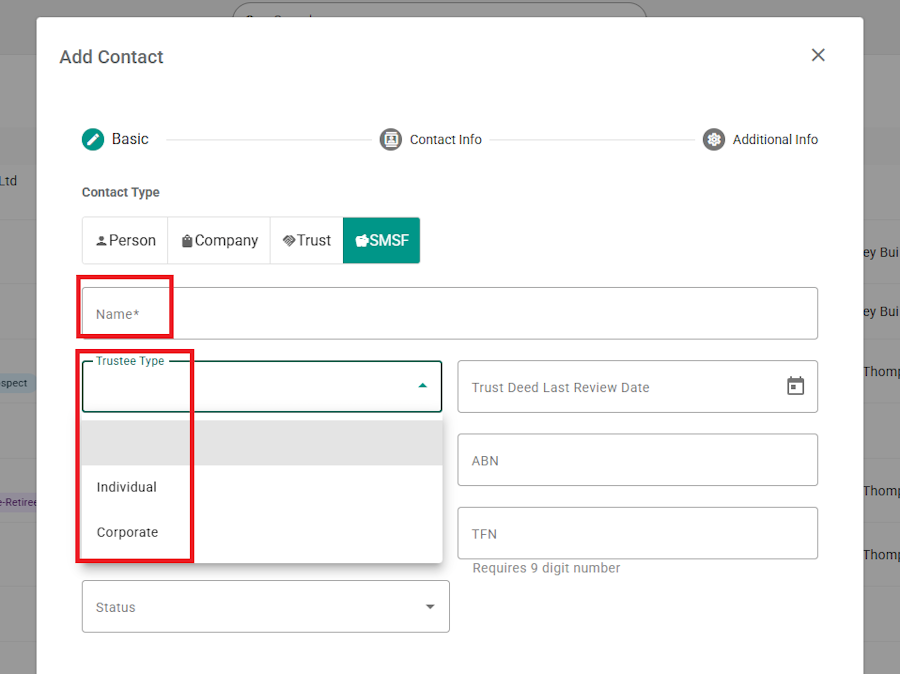
Task: Click the Name input field
Action: (449, 313)
